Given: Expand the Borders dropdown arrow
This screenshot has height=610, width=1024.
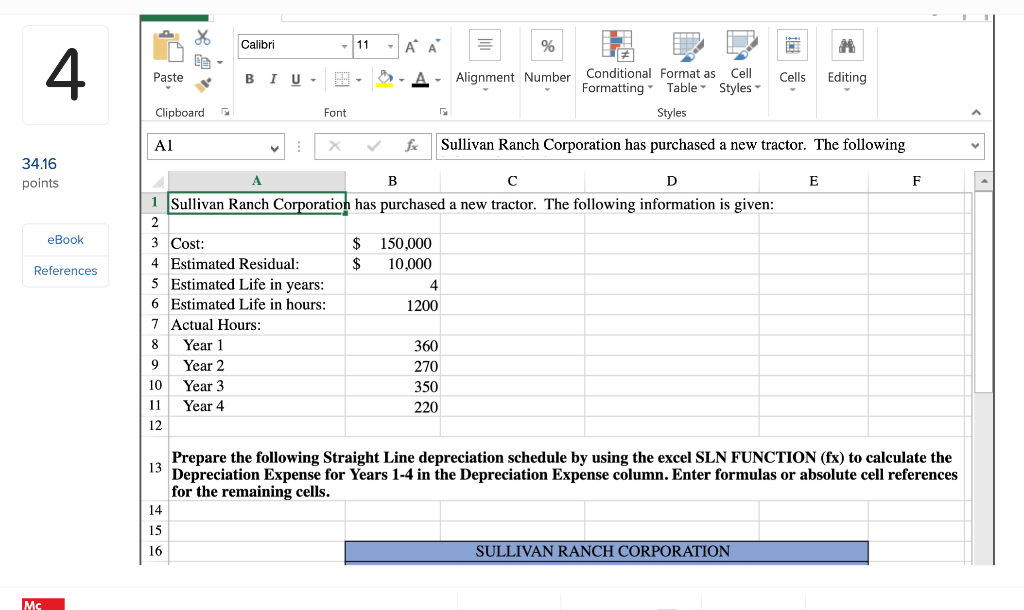Looking at the screenshot, I should [358, 79].
